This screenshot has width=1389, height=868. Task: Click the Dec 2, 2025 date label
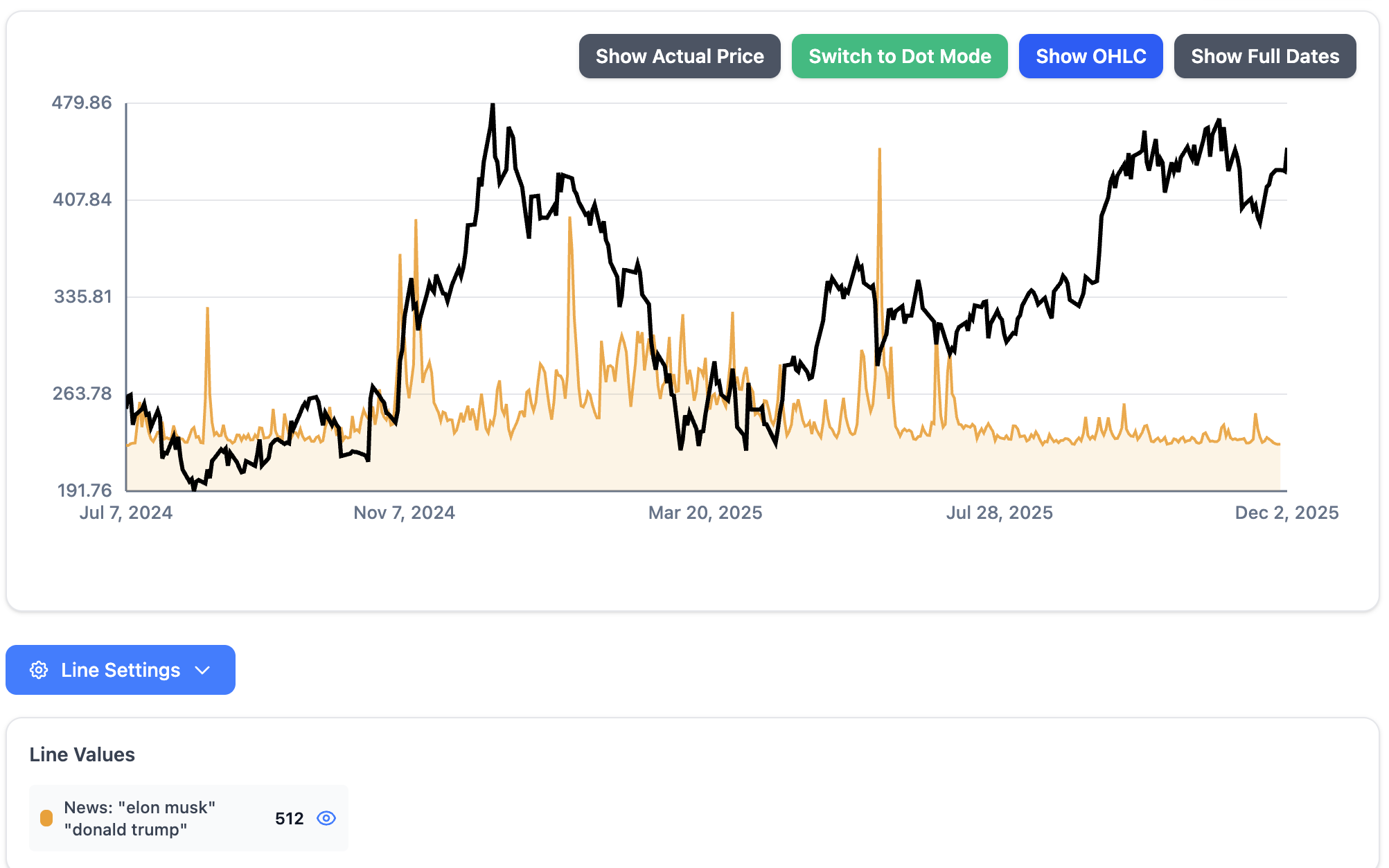click(x=1287, y=513)
